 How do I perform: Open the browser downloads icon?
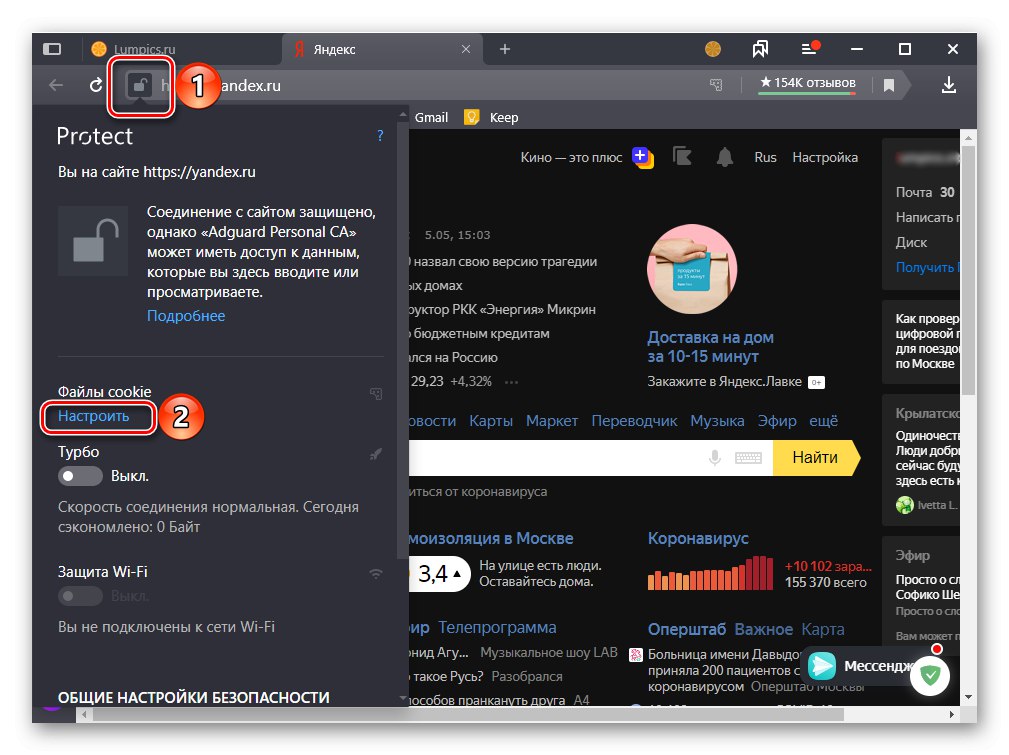(948, 85)
